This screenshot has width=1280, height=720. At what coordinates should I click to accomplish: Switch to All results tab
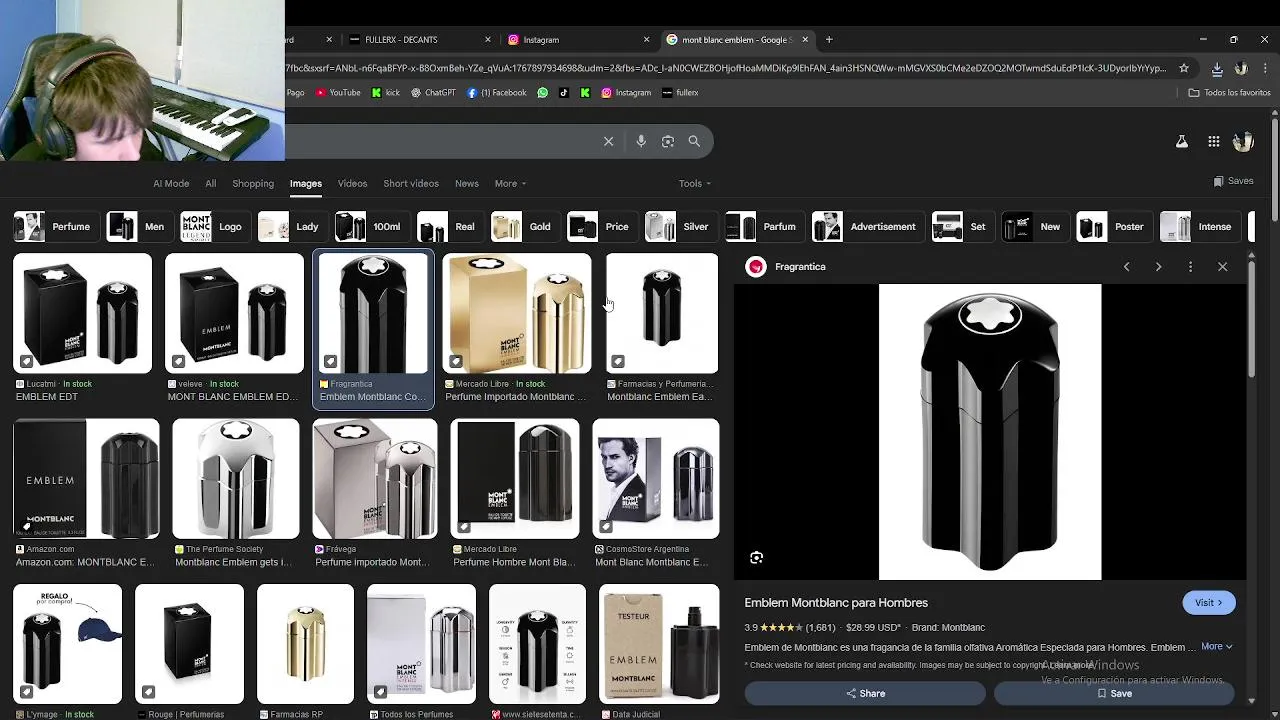point(210,183)
